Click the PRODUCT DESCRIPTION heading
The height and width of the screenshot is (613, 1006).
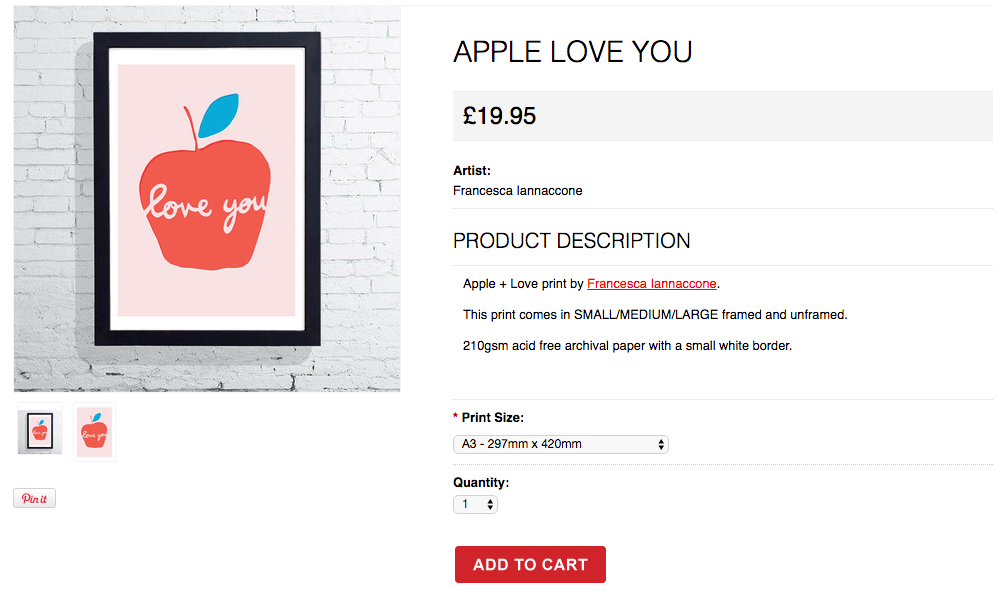571,241
